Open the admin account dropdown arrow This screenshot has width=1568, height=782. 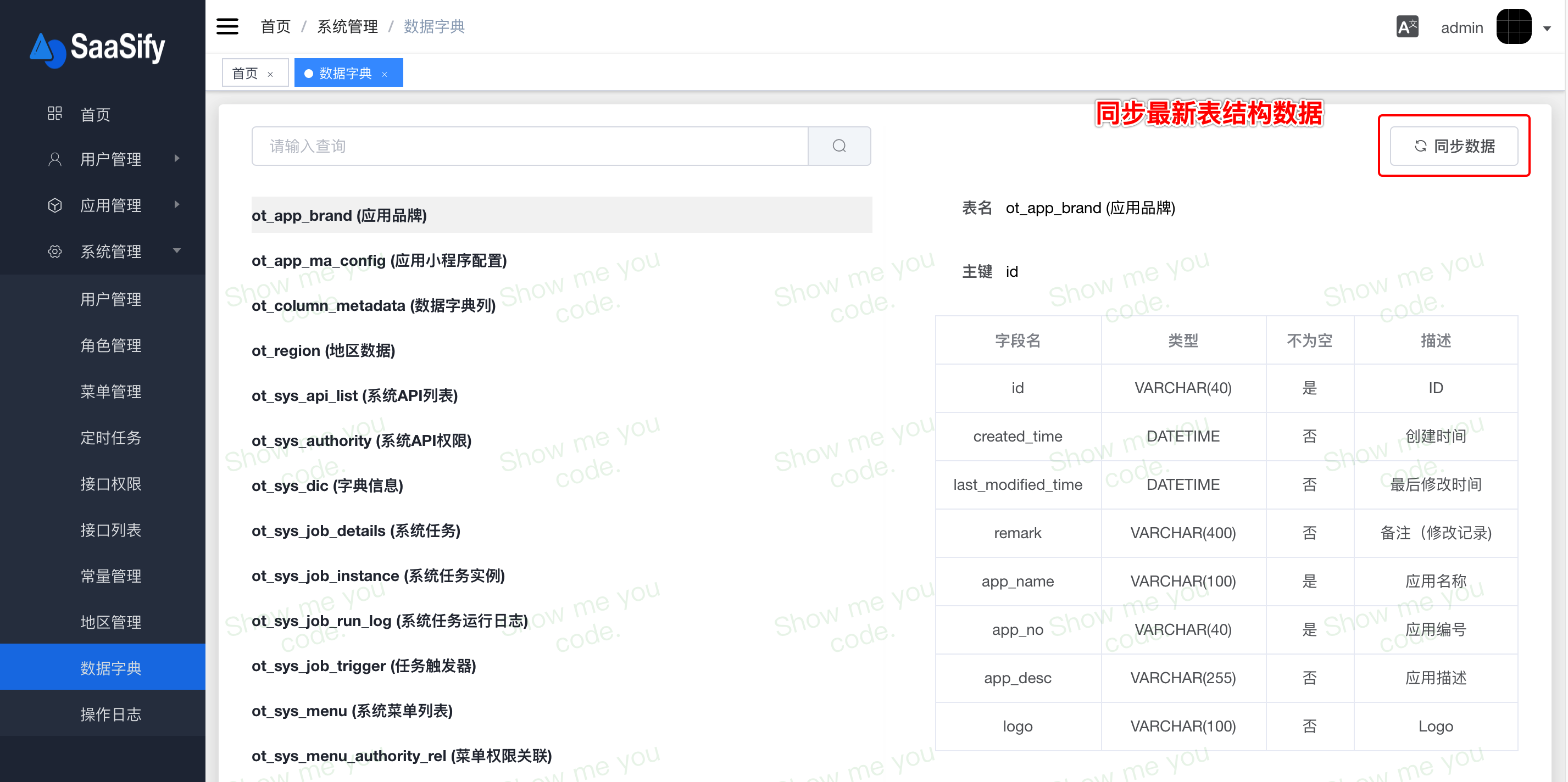[x=1547, y=29]
